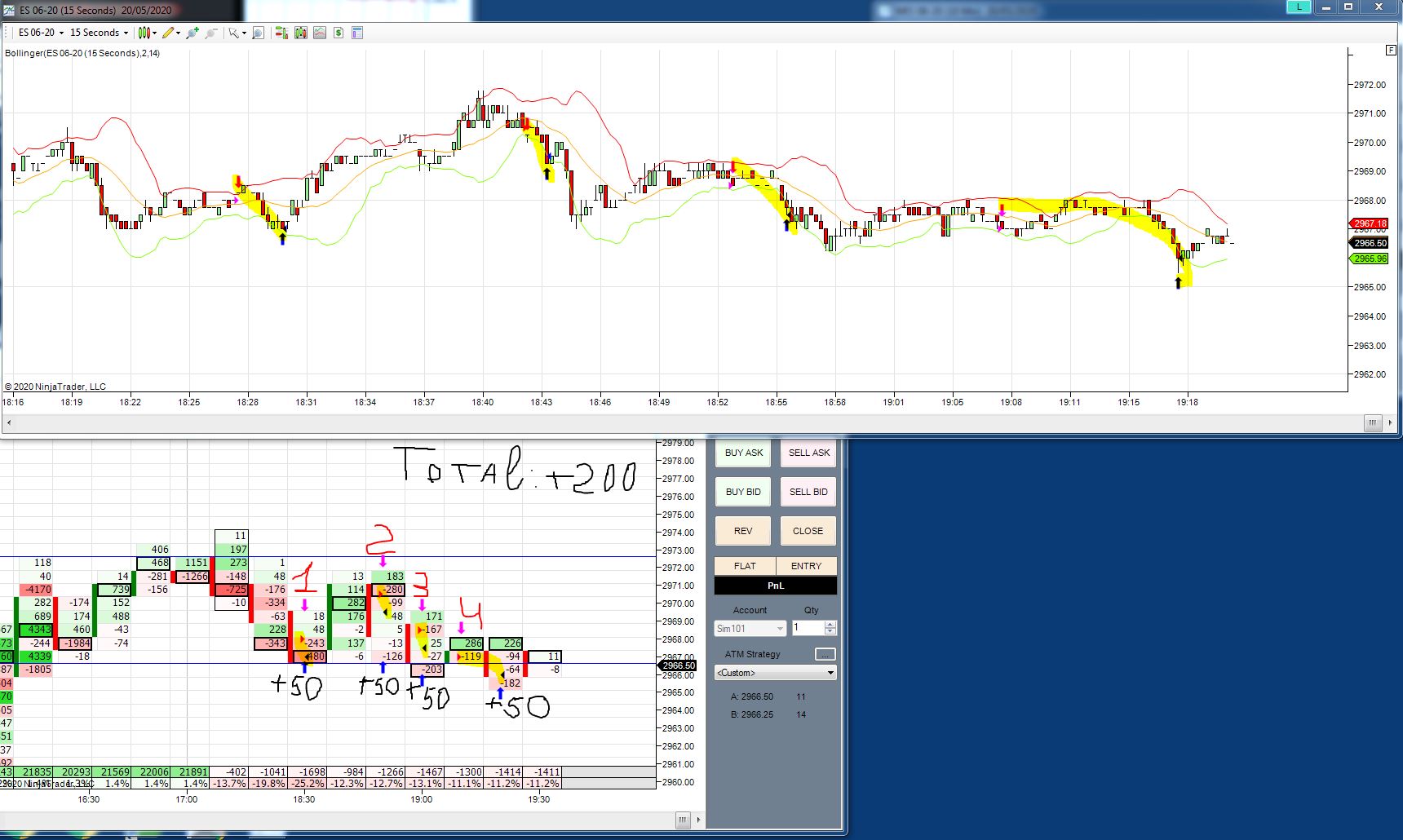This screenshot has height=840, width=1403.
Task: Open the 15 Seconds interval selector
Action: (x=99, y=33)
